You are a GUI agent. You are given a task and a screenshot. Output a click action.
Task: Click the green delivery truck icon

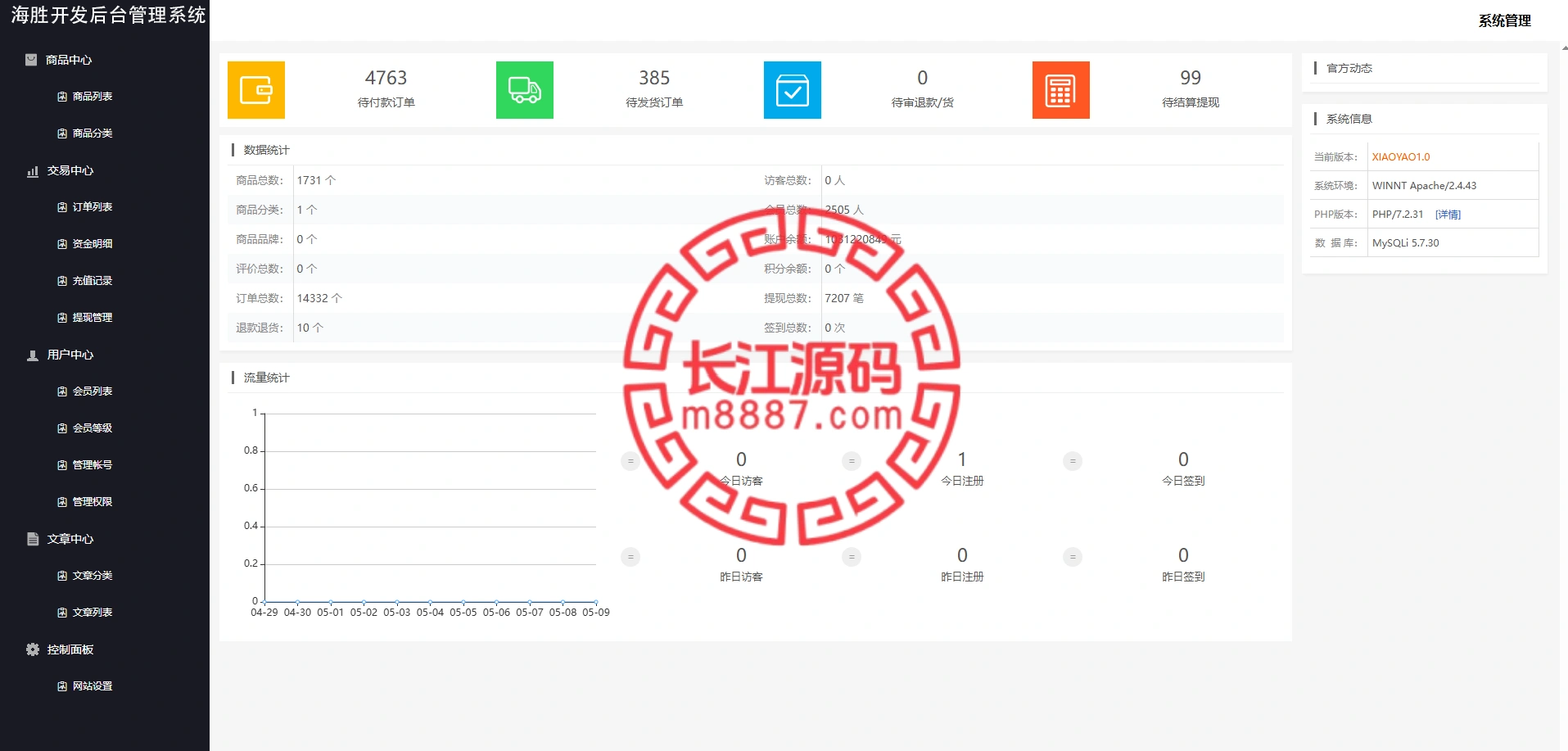pyautogui.click(x=525, y=90)
